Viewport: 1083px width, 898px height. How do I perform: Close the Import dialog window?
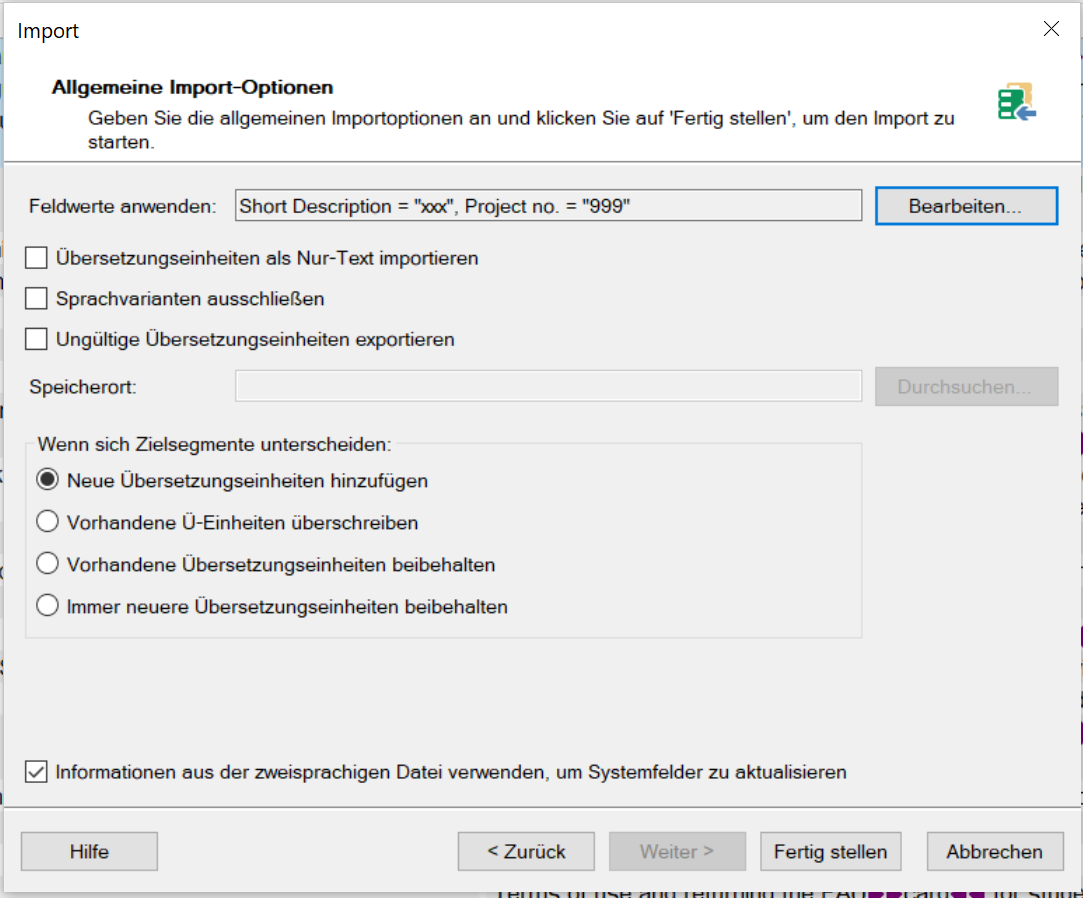point(1051,29)
